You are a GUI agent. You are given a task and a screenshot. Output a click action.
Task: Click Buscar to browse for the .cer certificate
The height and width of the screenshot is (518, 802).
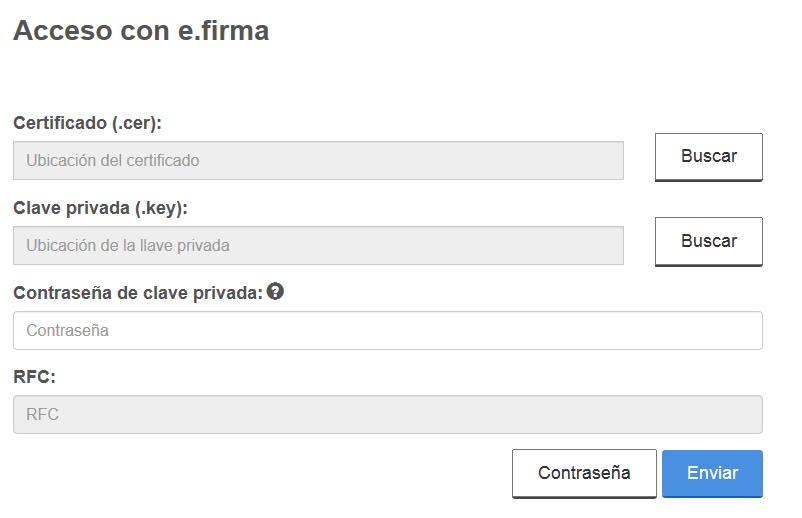[708, 157]
